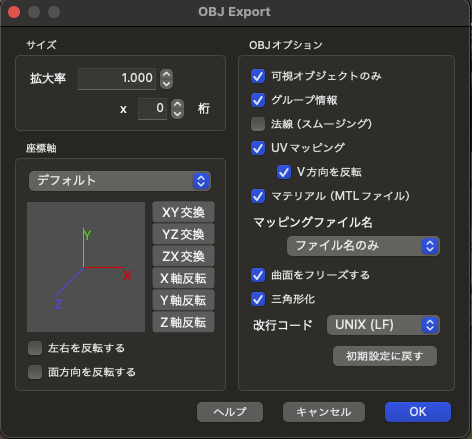Image resolution: width=472 pixels, height=439 pixels.
Task: Click the 初期設定に戻す reset button
Action: click(385, 356)
